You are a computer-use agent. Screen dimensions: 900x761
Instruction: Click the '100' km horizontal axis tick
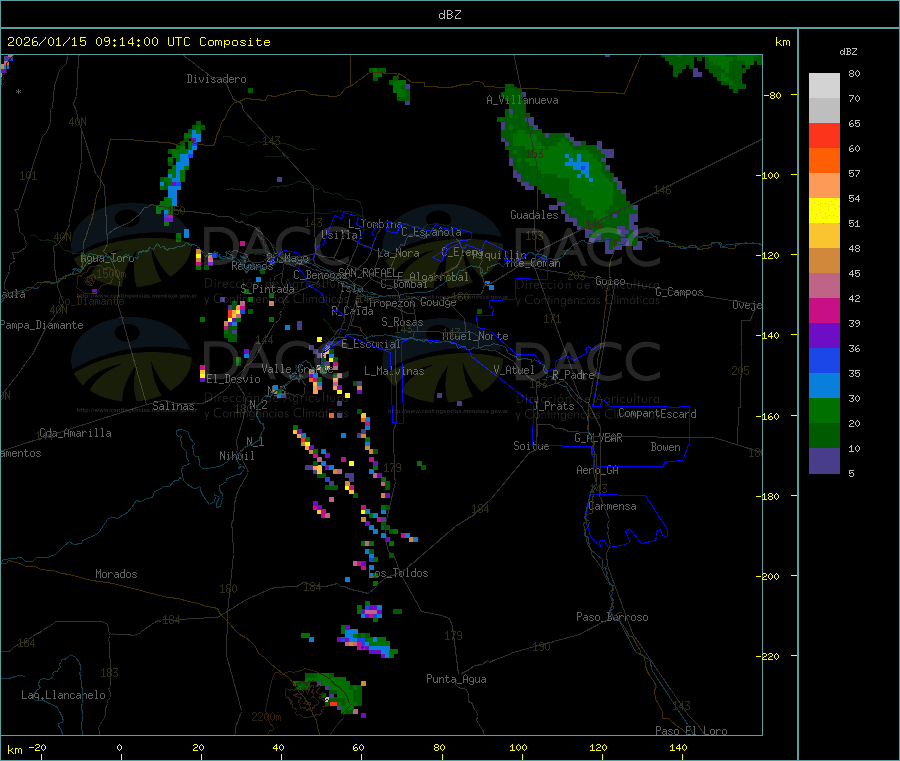point(518,747)
